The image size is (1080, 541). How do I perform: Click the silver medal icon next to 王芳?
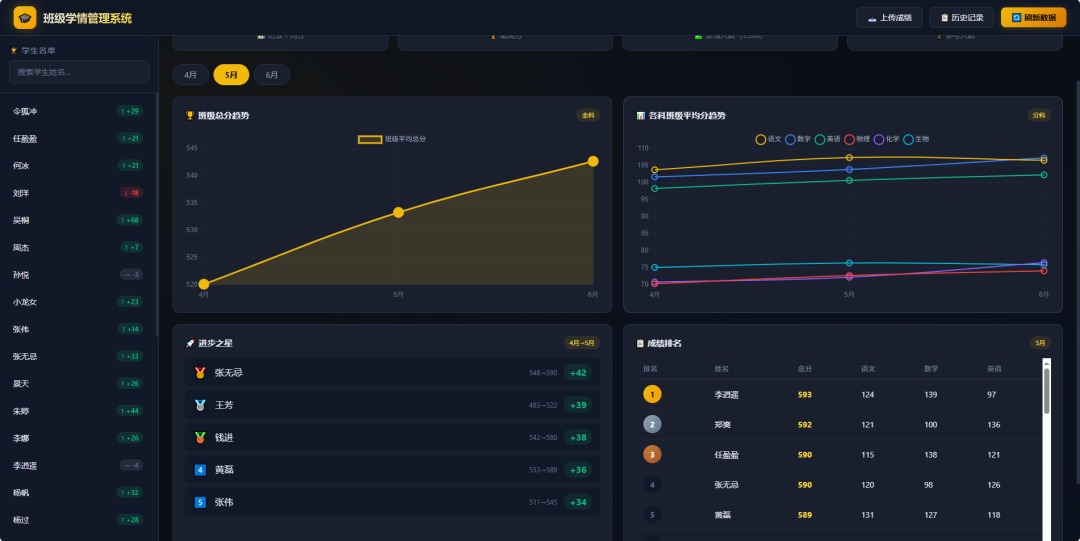200,405
